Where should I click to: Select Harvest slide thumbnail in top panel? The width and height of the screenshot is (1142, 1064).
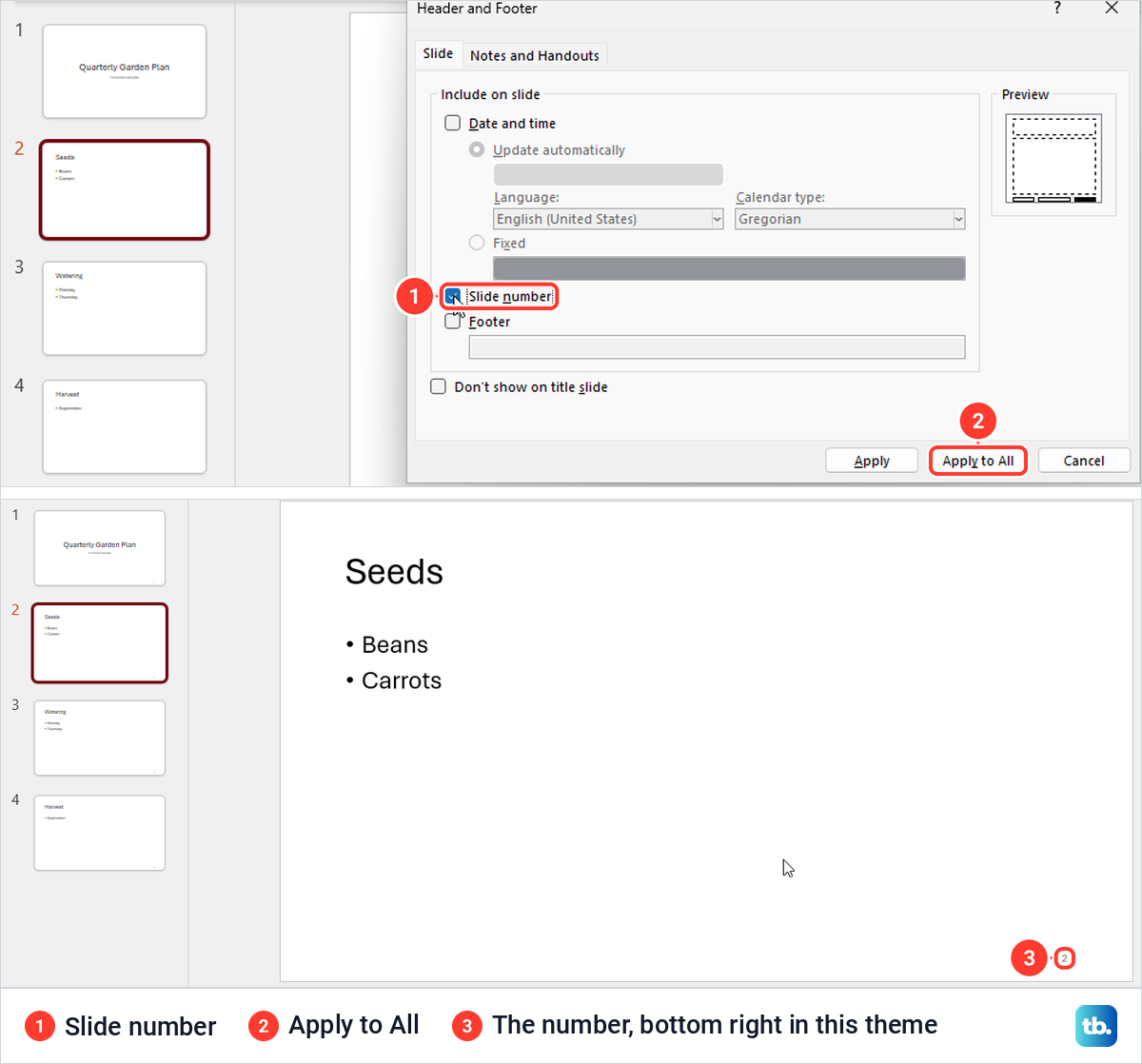(125, 426)
